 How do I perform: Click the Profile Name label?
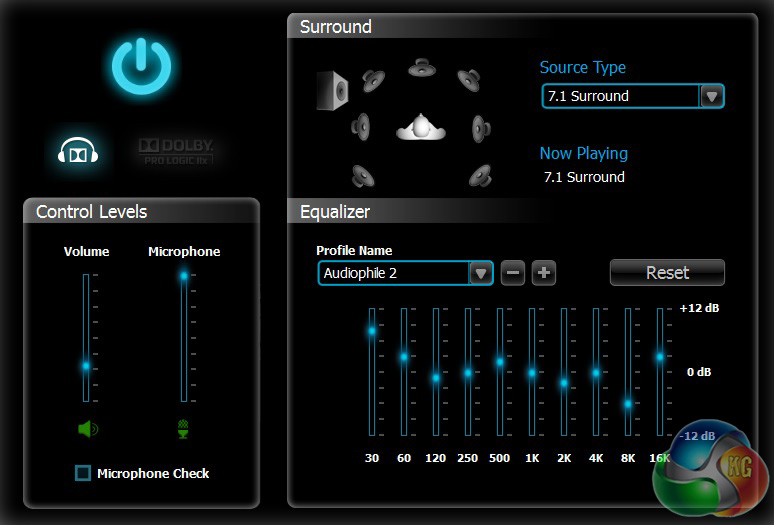pos(354,251)
